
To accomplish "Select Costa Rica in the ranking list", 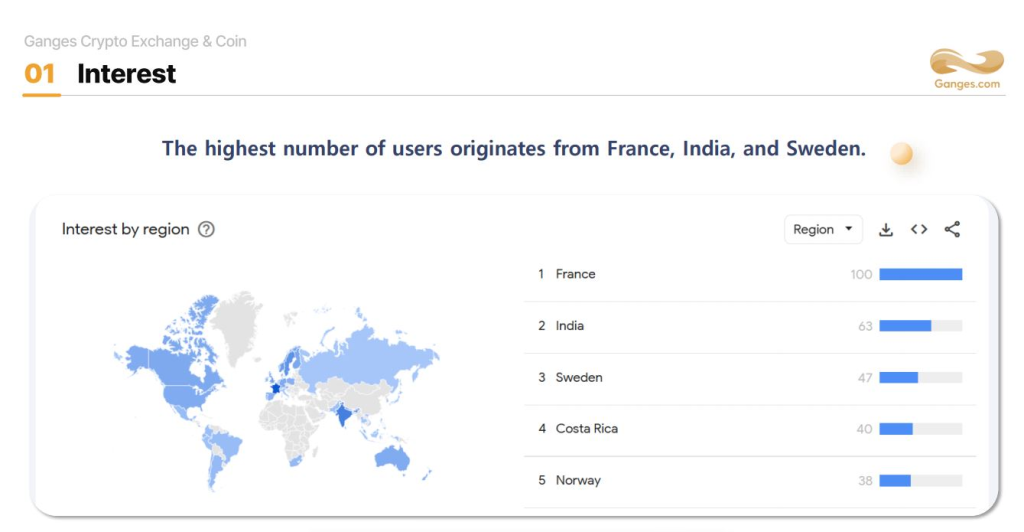I will pos(586,429).
